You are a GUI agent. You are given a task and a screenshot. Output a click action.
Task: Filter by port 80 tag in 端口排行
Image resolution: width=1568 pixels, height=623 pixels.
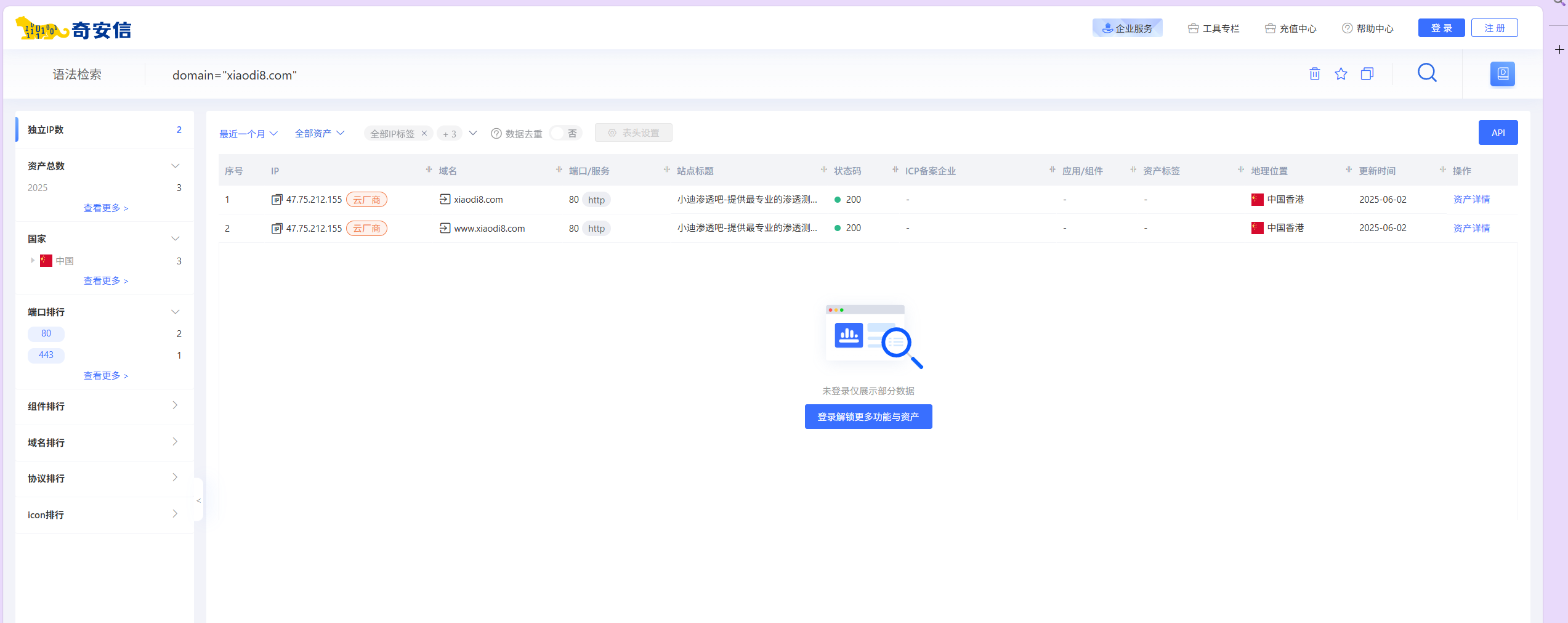pos(46,333)
